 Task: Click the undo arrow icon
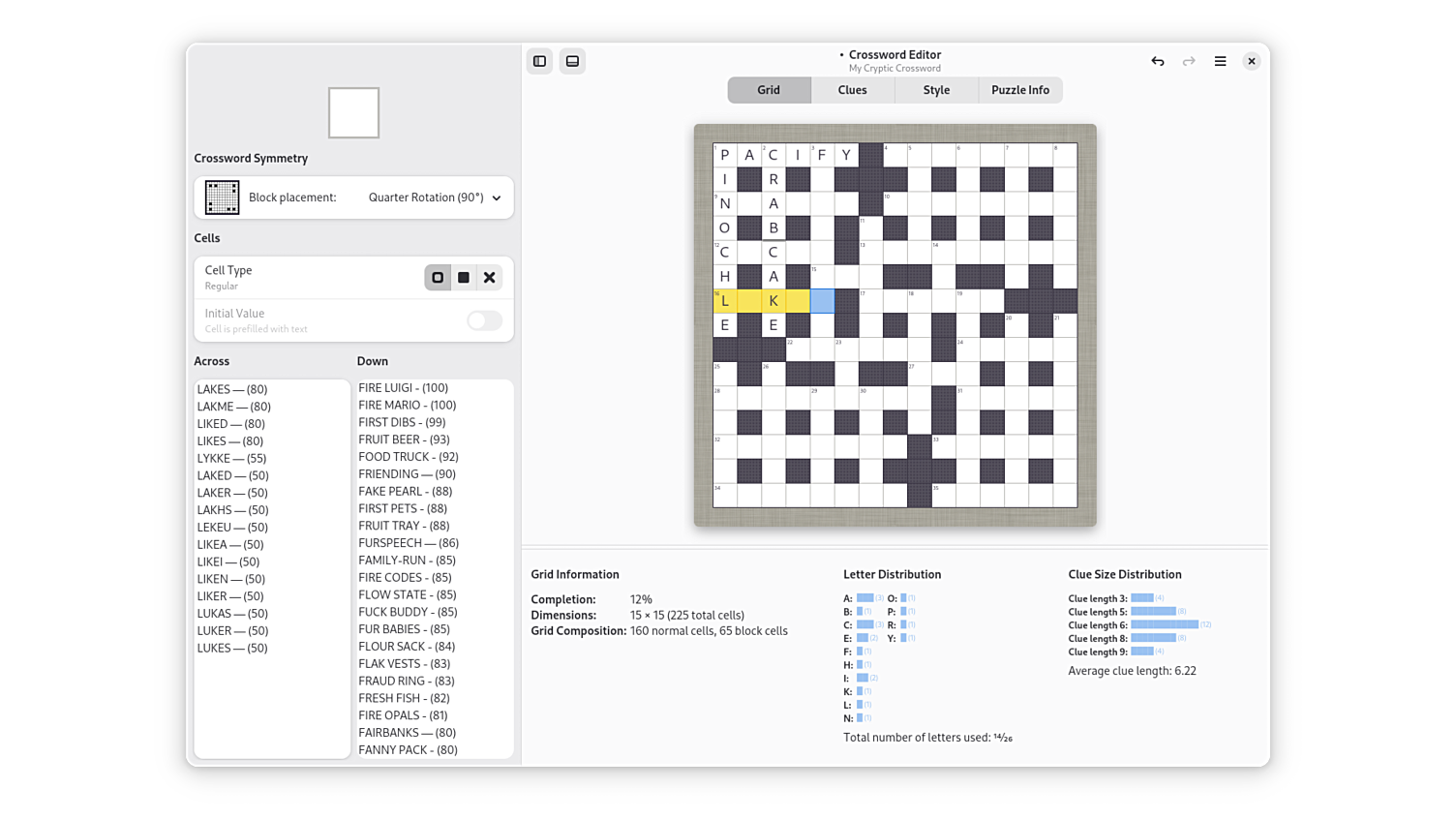click(x=1157, y=61)
